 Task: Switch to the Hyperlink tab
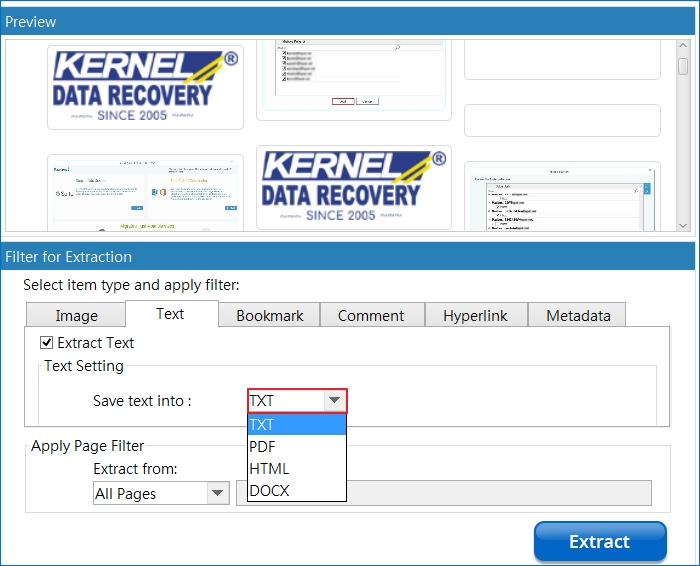point(476,315)
